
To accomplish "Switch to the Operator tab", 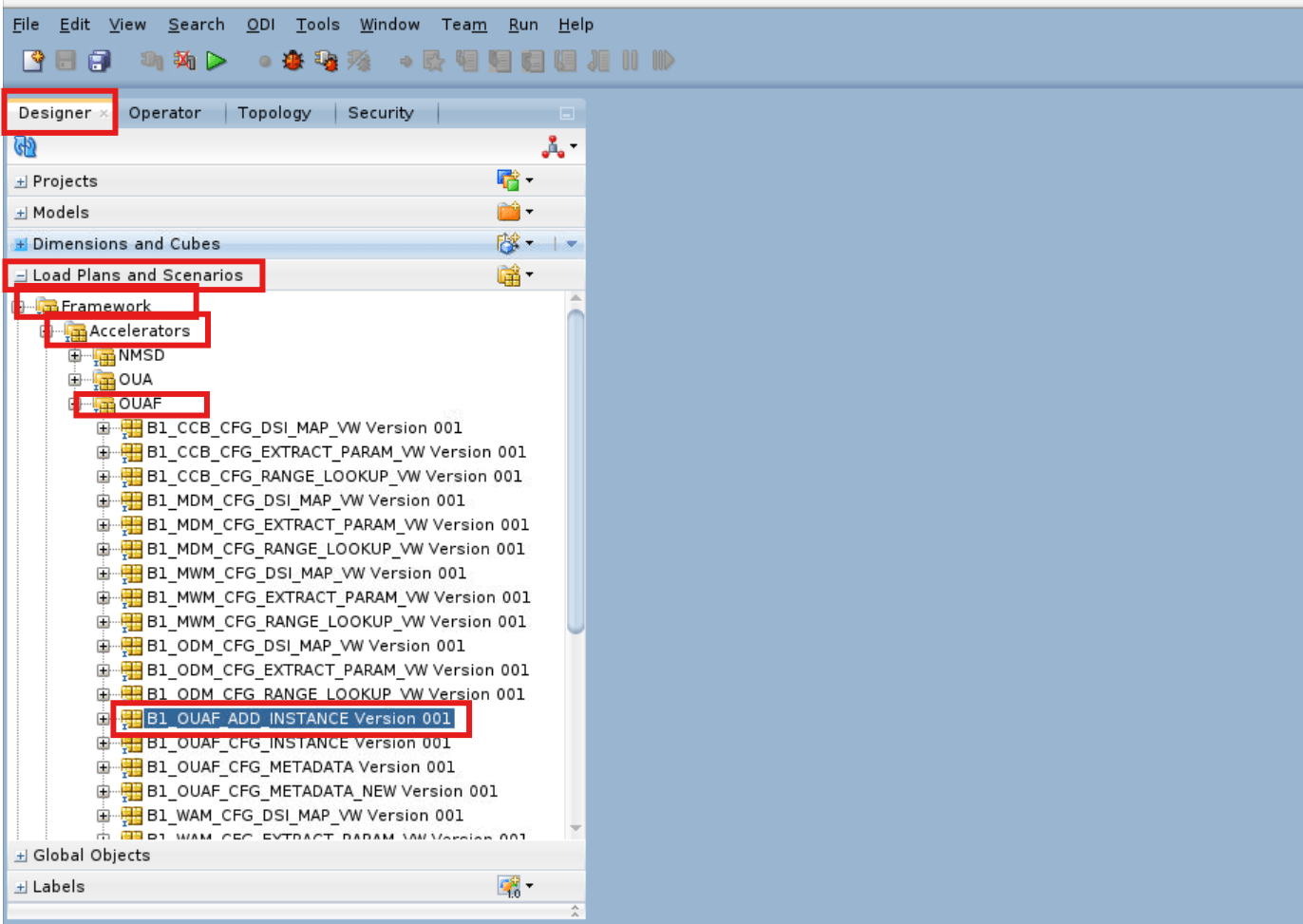I will [x=163, y=112].
